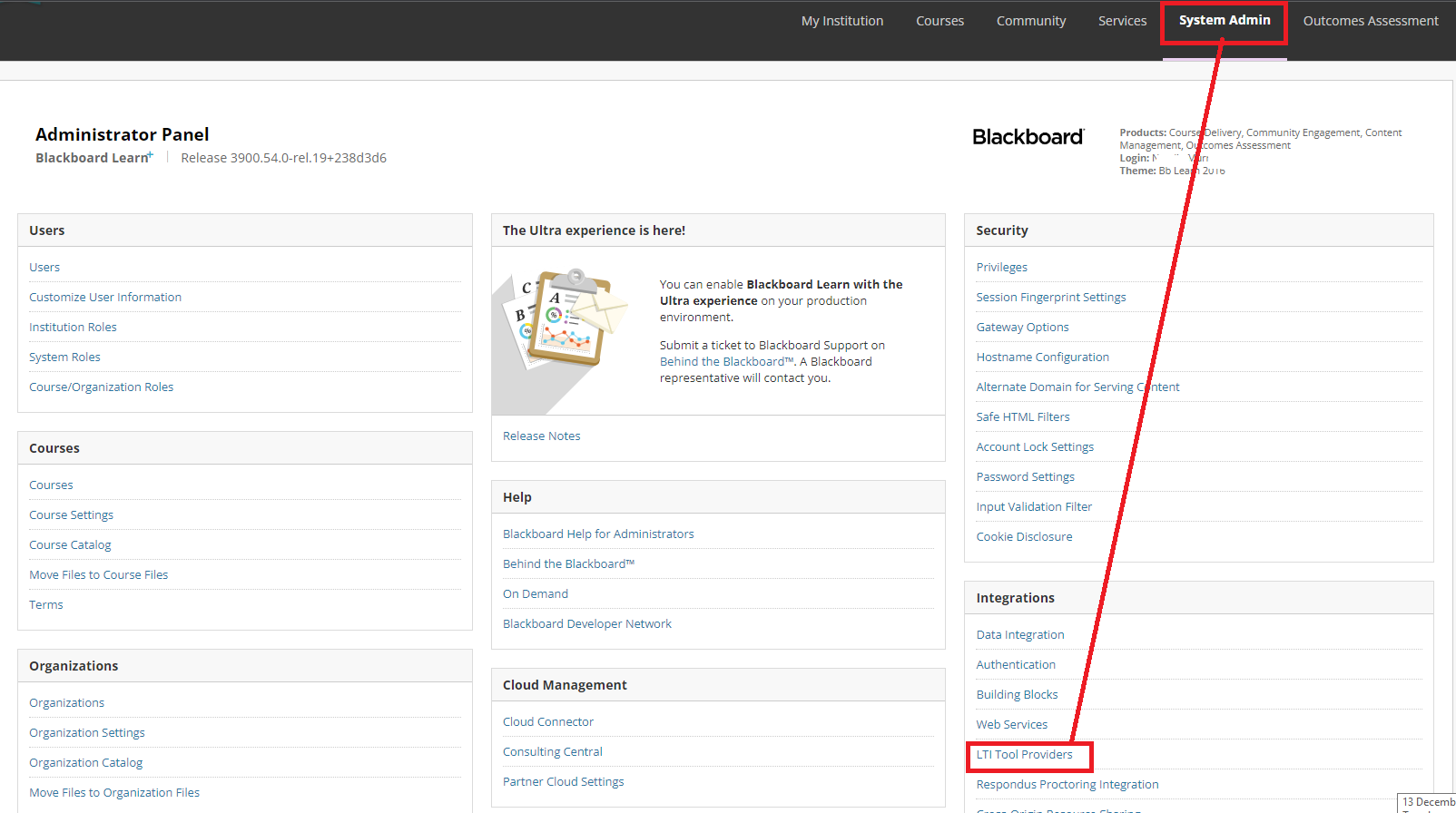Open Cookie Disclosure
The height and width of the screenshot is (813, 1456).
pyautogui.click(x=1025, y=537)
